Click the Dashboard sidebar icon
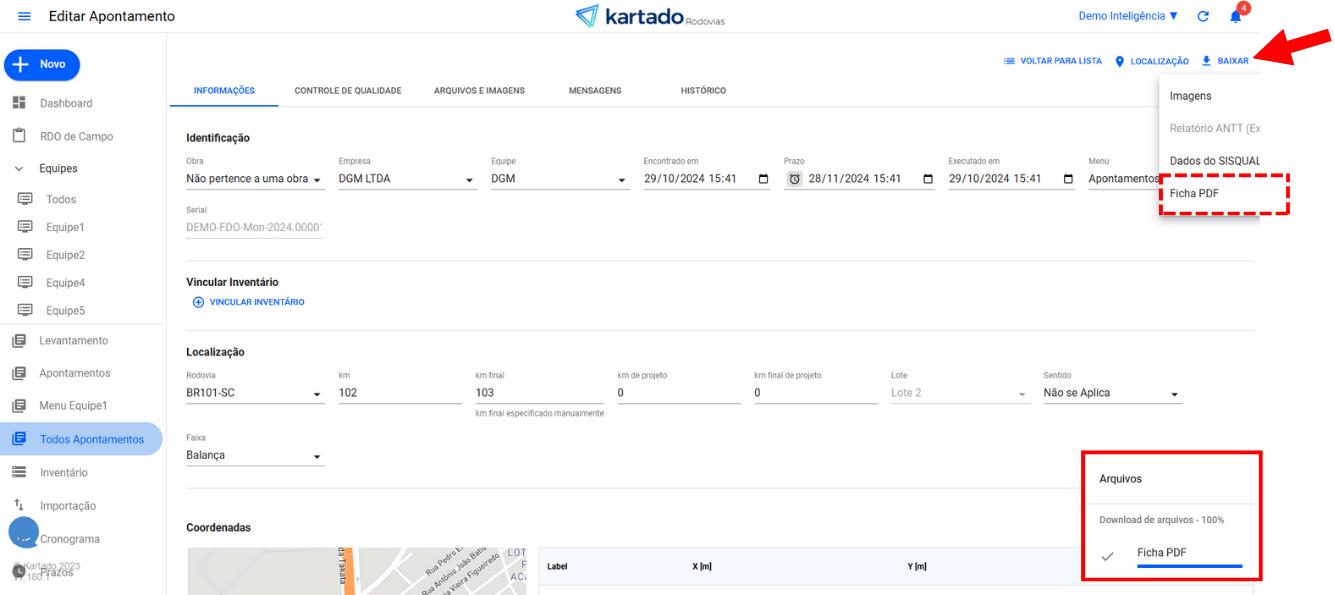Viewport: 1335px width, 595px height. point(19,103)
